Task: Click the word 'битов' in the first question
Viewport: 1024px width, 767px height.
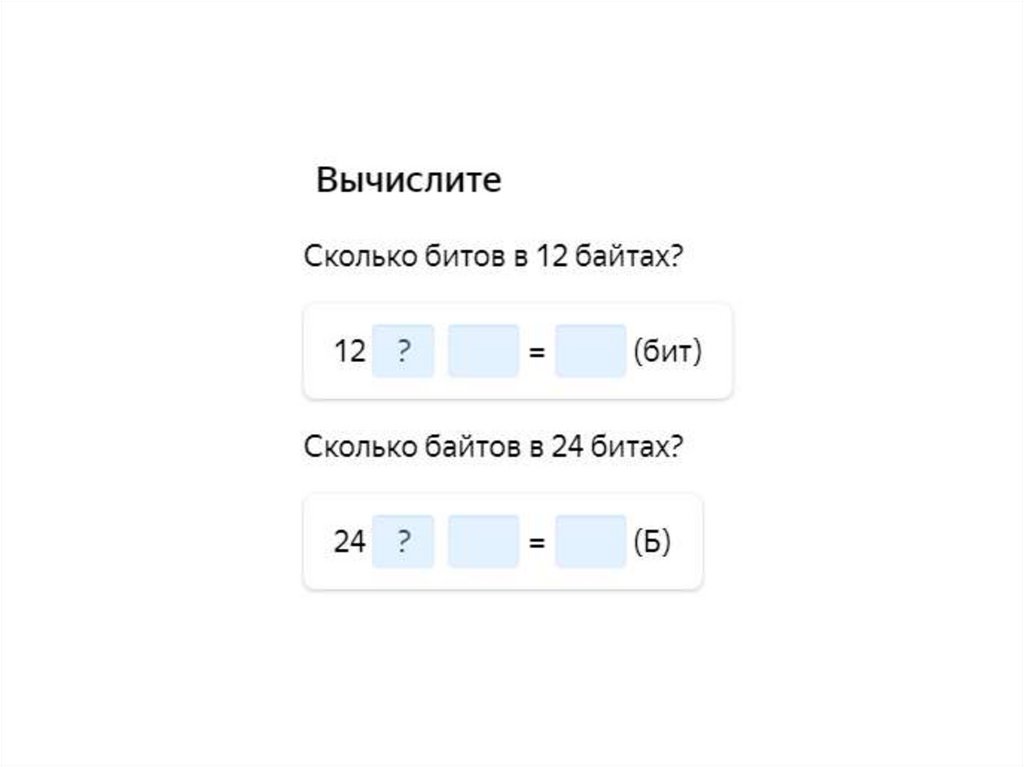Action: [x=470, y=256]
